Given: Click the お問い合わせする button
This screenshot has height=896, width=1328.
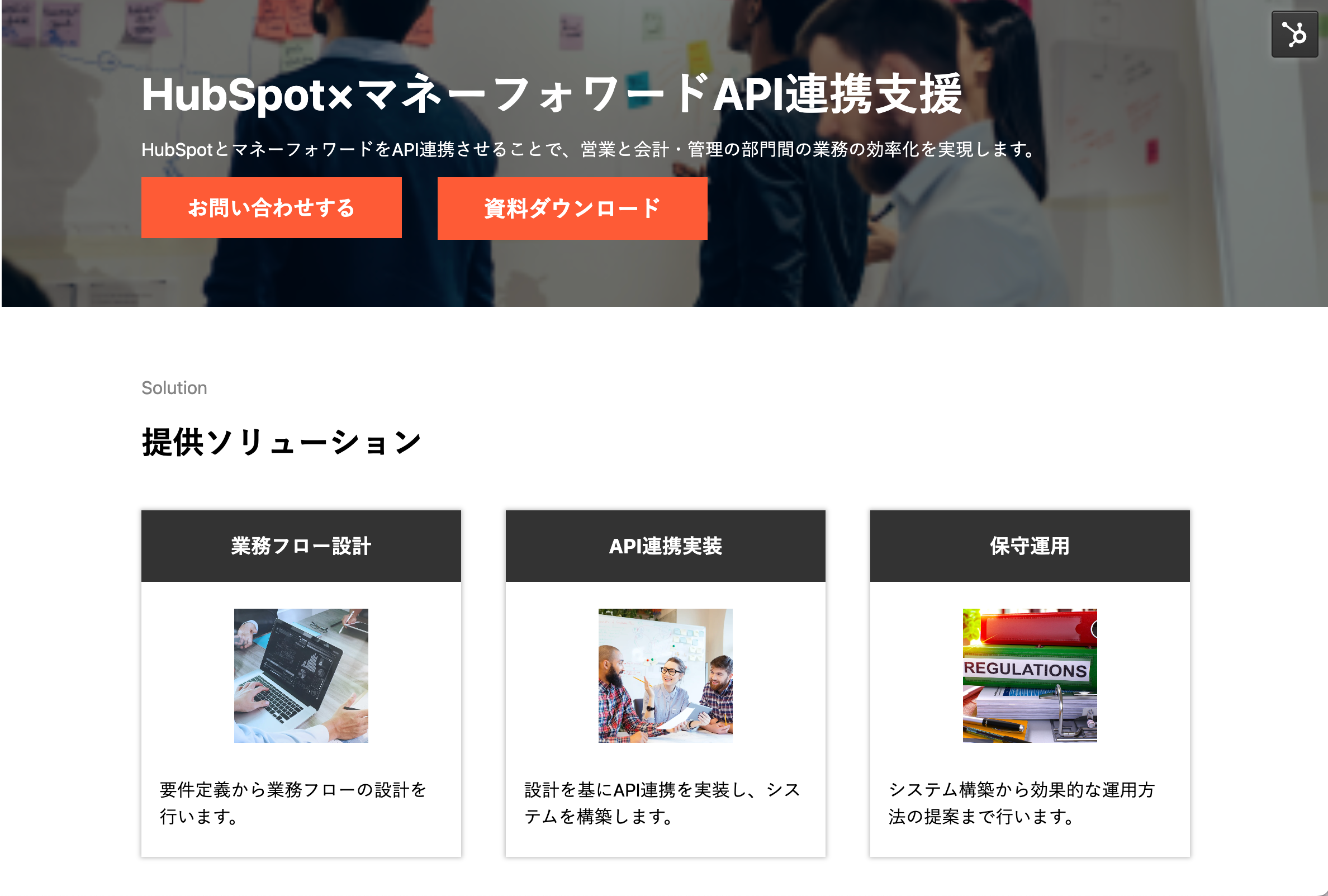Looking at the screenshot, I should pos(272,207).
